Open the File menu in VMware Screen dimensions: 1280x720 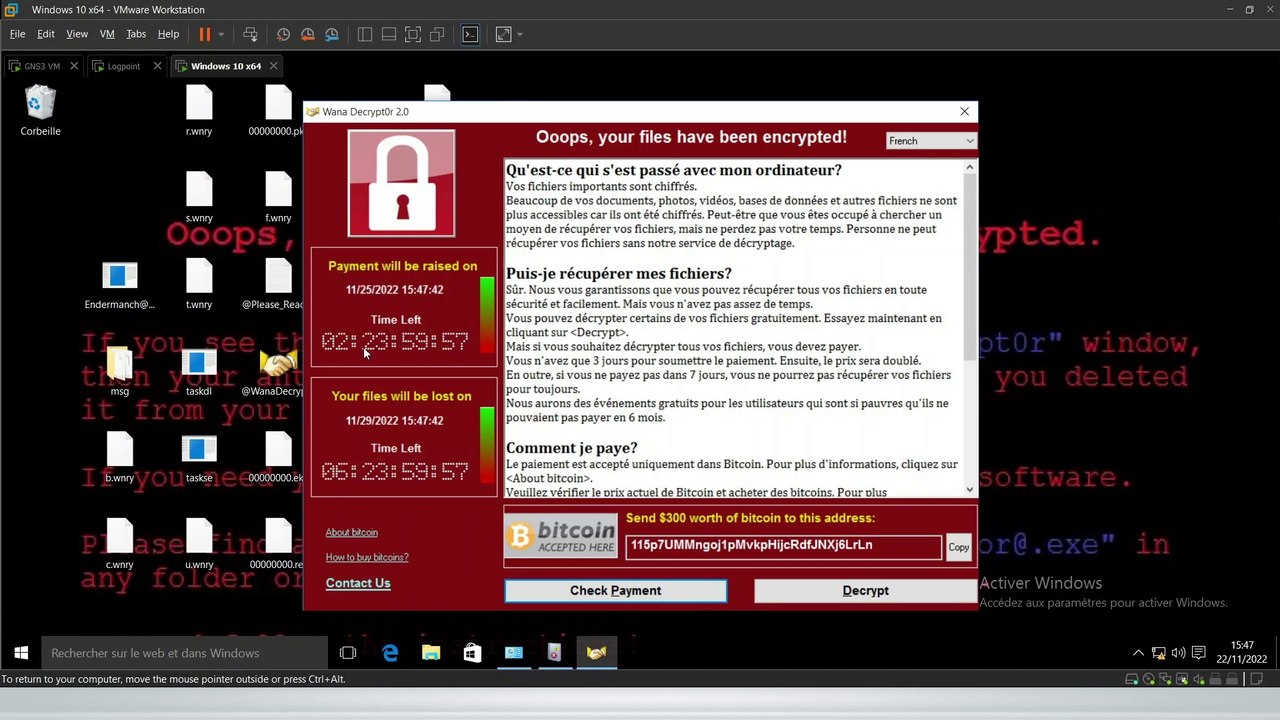[x=17, y=34]
